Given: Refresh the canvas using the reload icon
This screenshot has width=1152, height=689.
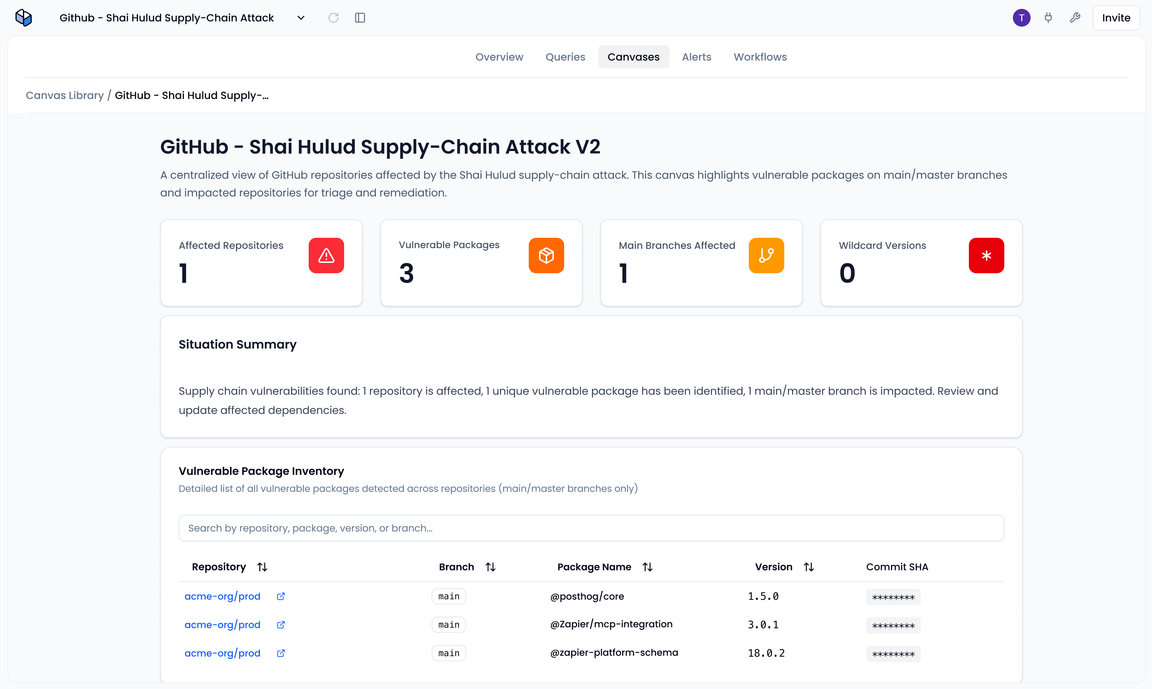Looking at the screenshot, I should coord(334,17).
